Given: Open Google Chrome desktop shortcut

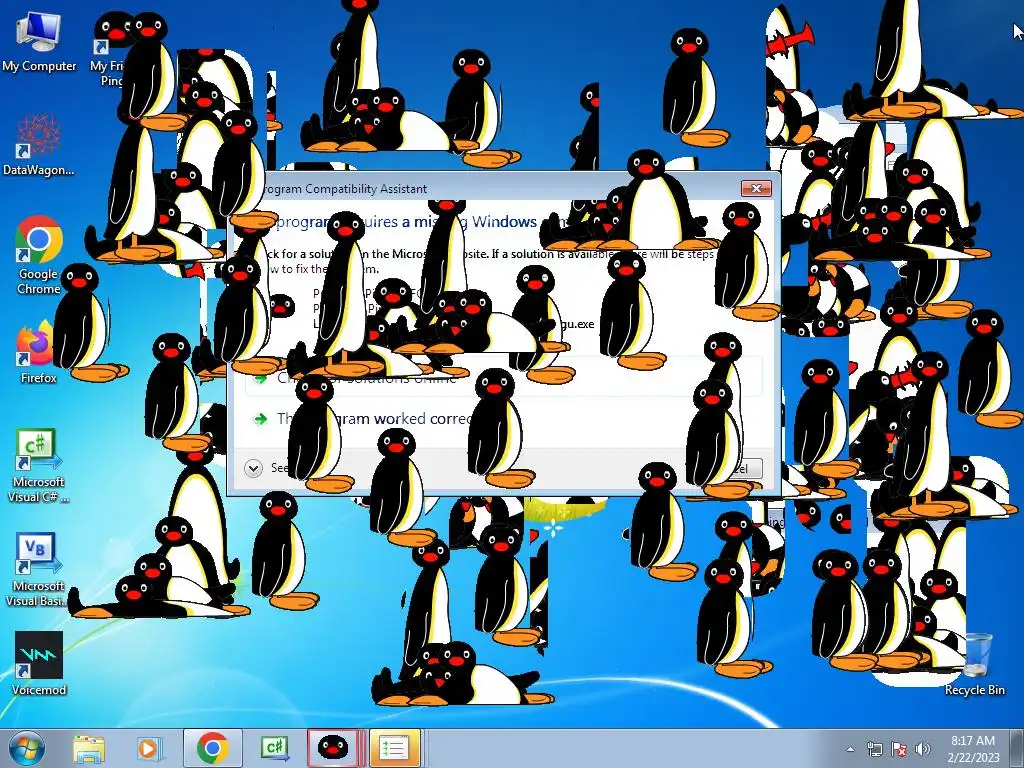Looking at the screenshot, I should [x=39, y=256].
